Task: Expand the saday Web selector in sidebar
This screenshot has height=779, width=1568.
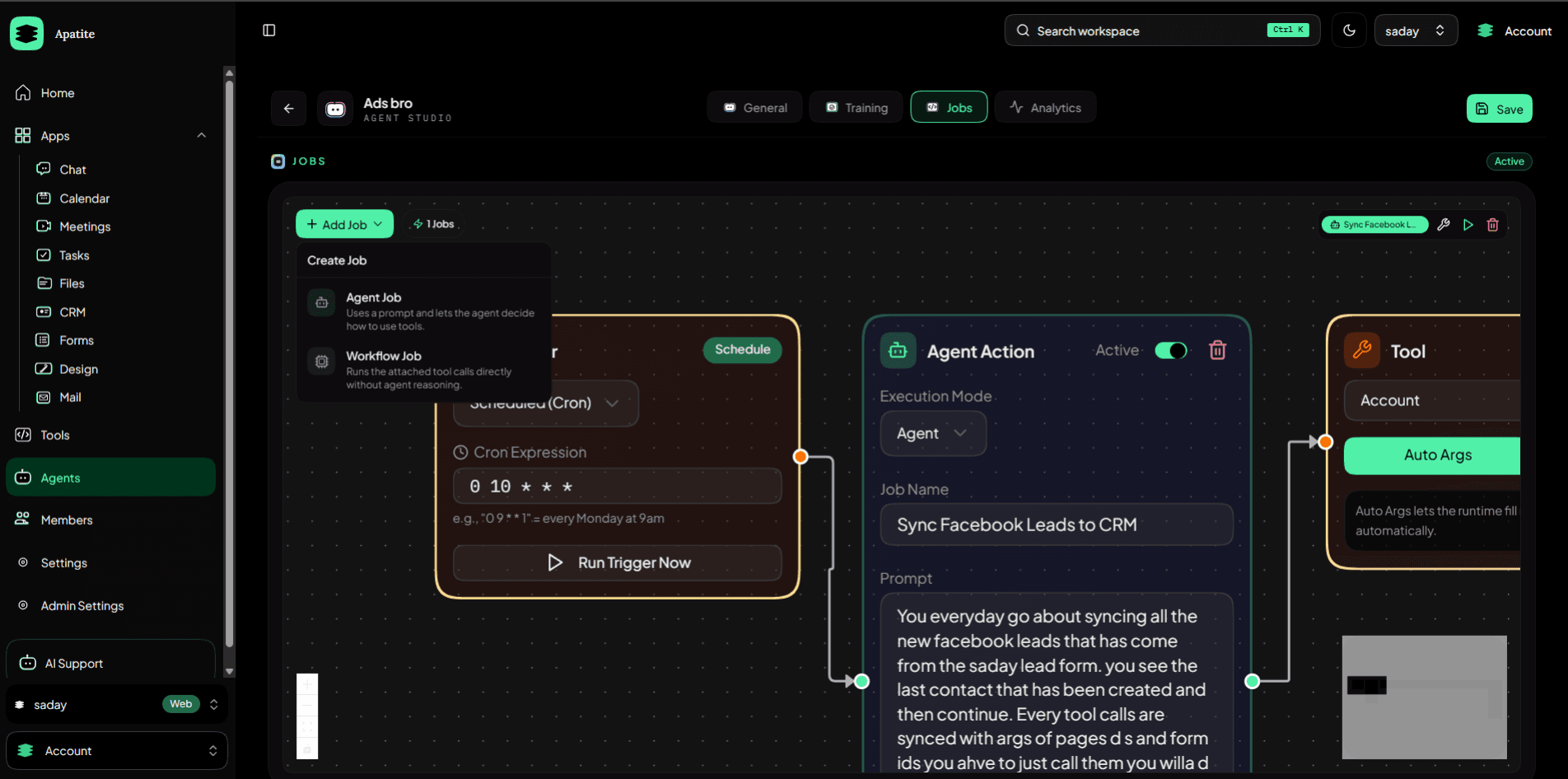Action: coord(117,704)
